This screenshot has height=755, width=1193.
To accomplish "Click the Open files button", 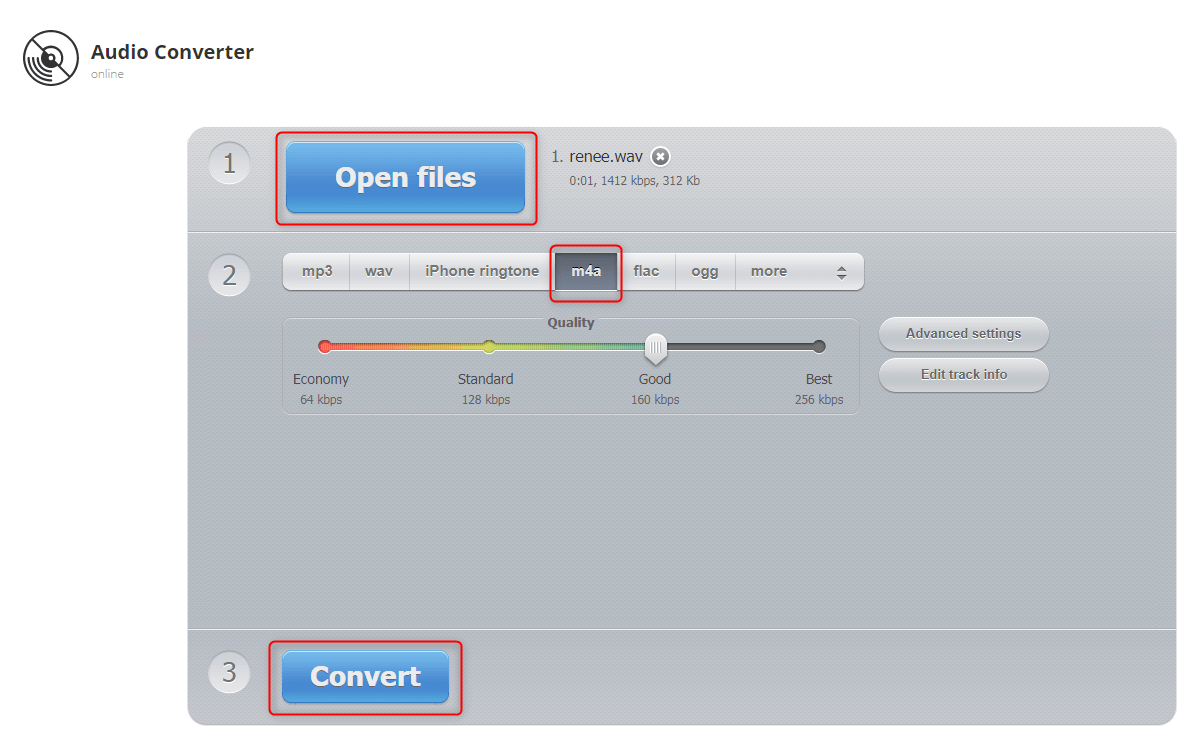I will click(406, 177).
